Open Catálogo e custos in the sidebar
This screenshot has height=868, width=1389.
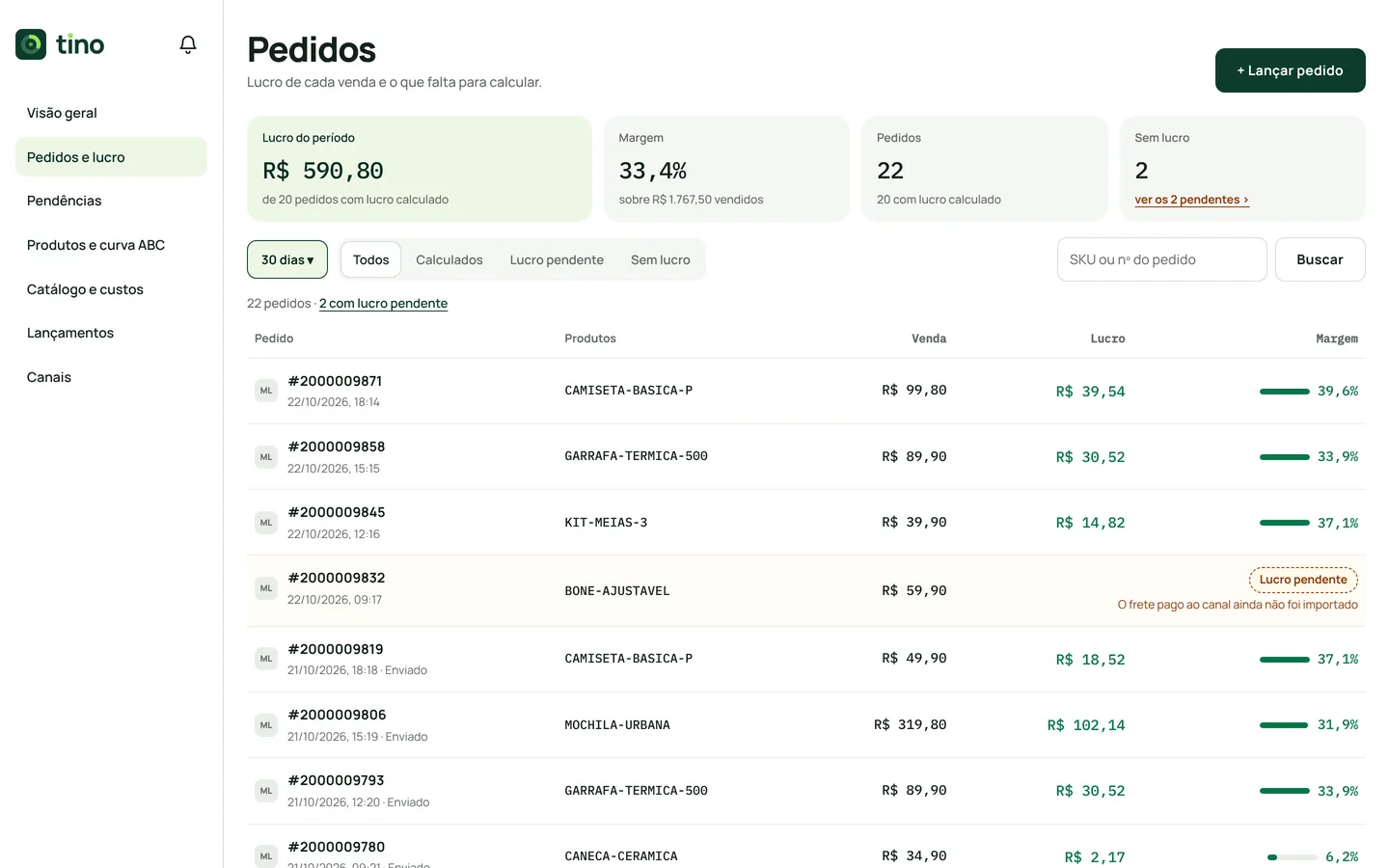[x=111, y=289]
